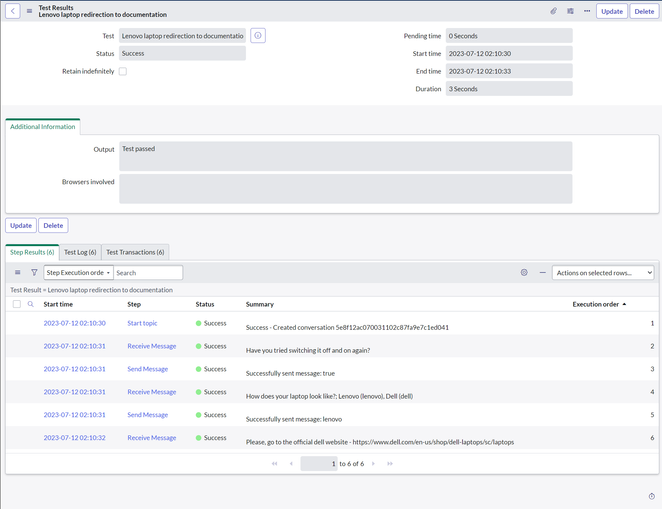
Task: Select all rows checkbox in list header
Action: pyautogui.click(x=16, y=304)
